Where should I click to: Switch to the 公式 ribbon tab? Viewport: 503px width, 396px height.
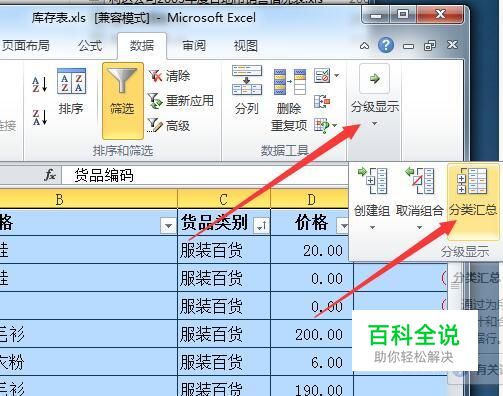(90, 46)
